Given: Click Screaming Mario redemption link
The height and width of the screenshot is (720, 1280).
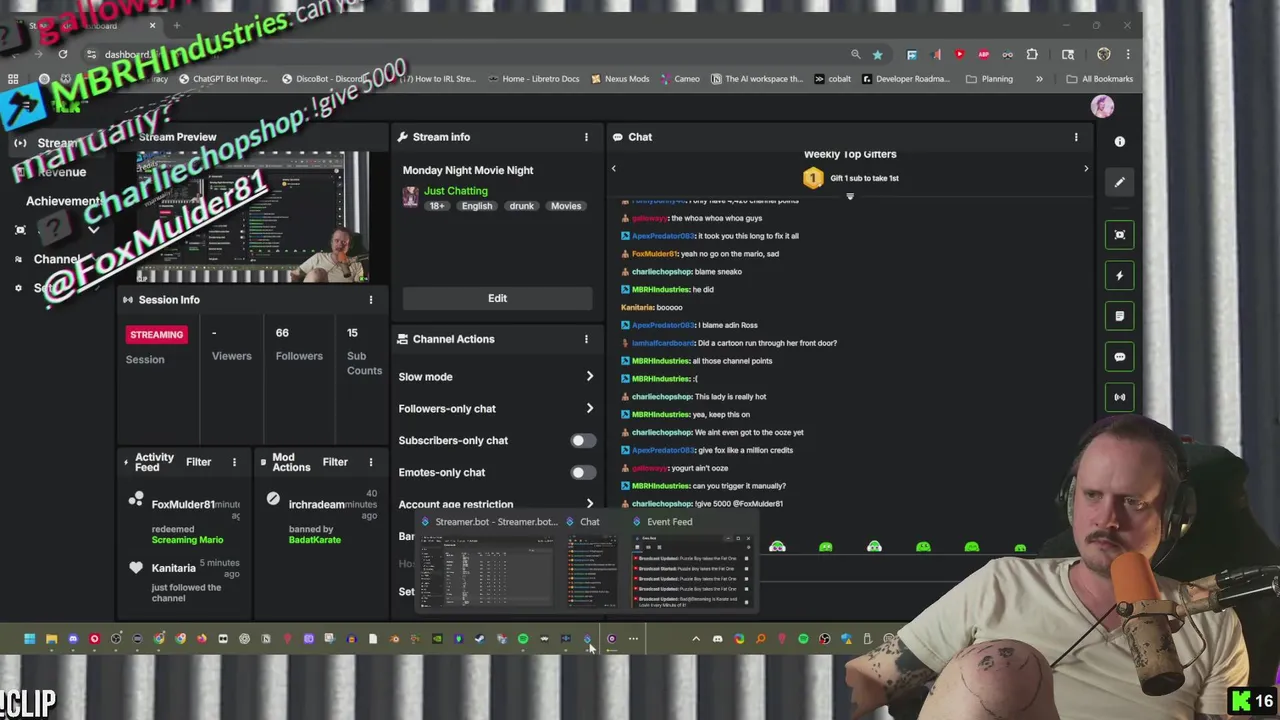Looking at the screenshot, I should (187, 540).
